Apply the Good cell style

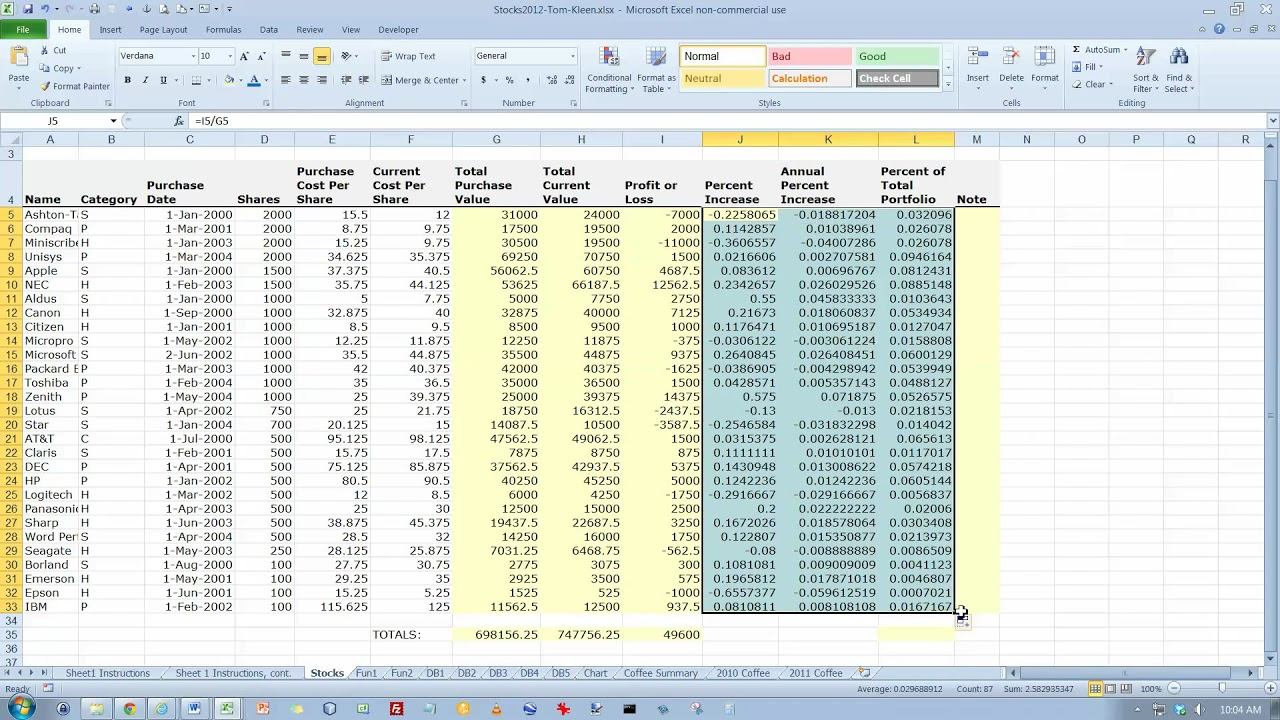[898, 56]
